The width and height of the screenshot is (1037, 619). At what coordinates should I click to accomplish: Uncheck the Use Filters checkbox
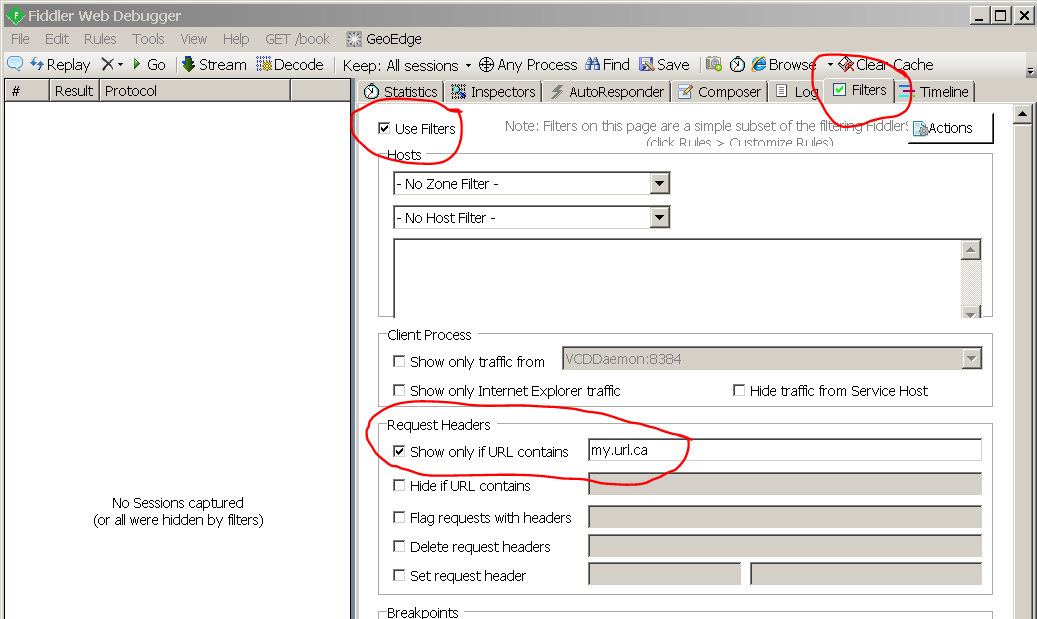click(384, 128)
